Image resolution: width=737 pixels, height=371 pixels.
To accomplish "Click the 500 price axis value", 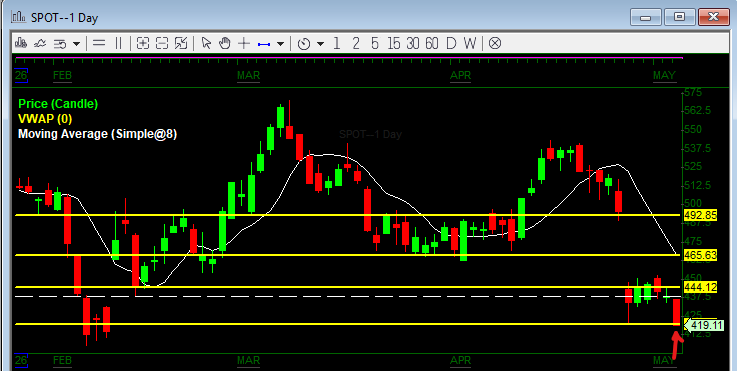I will (x=693, y=204).
